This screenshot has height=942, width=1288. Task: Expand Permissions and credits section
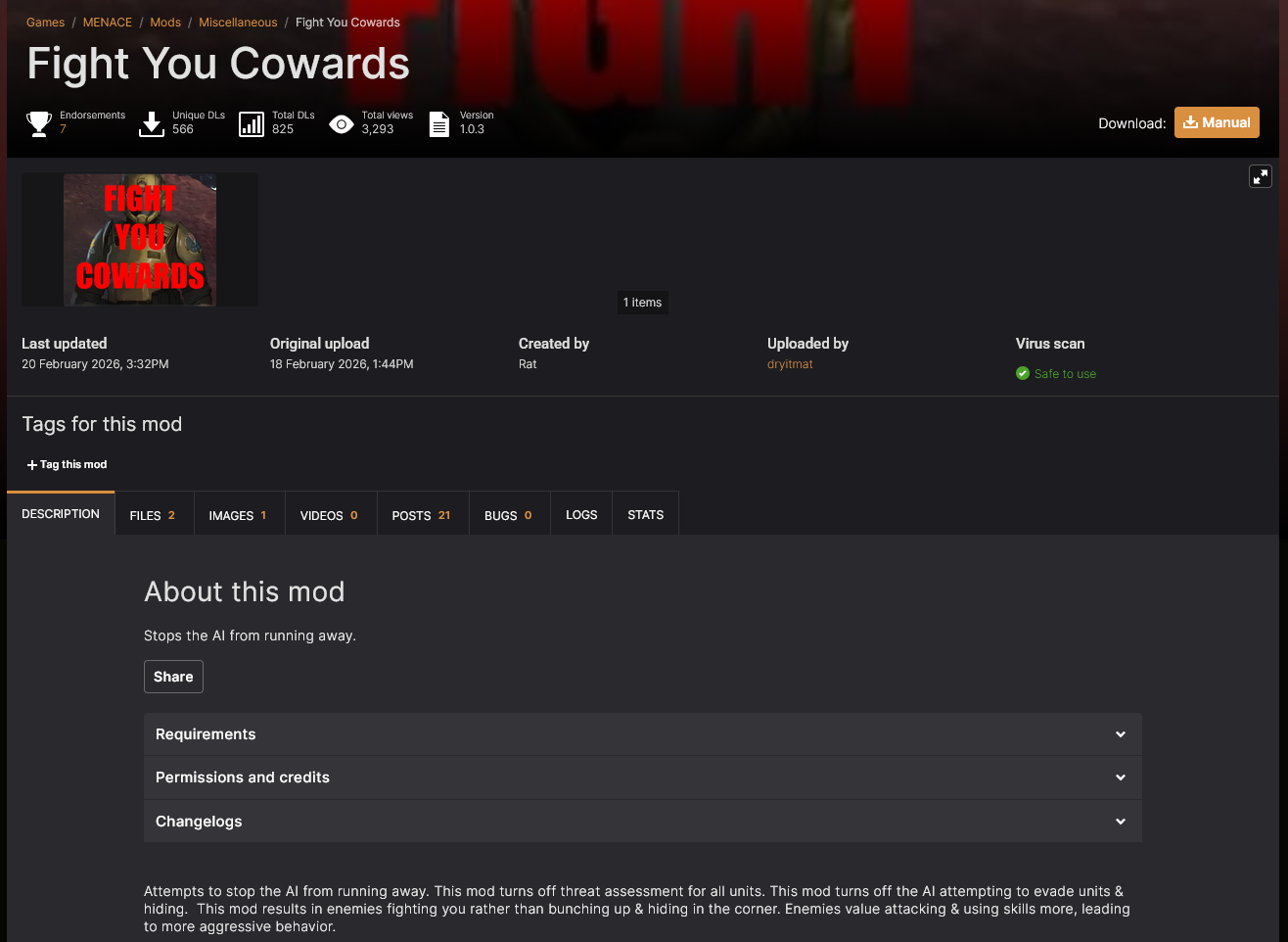[643, 777]
